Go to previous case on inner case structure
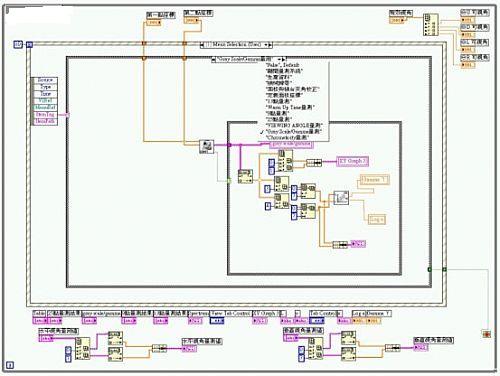 click(213, 59)
